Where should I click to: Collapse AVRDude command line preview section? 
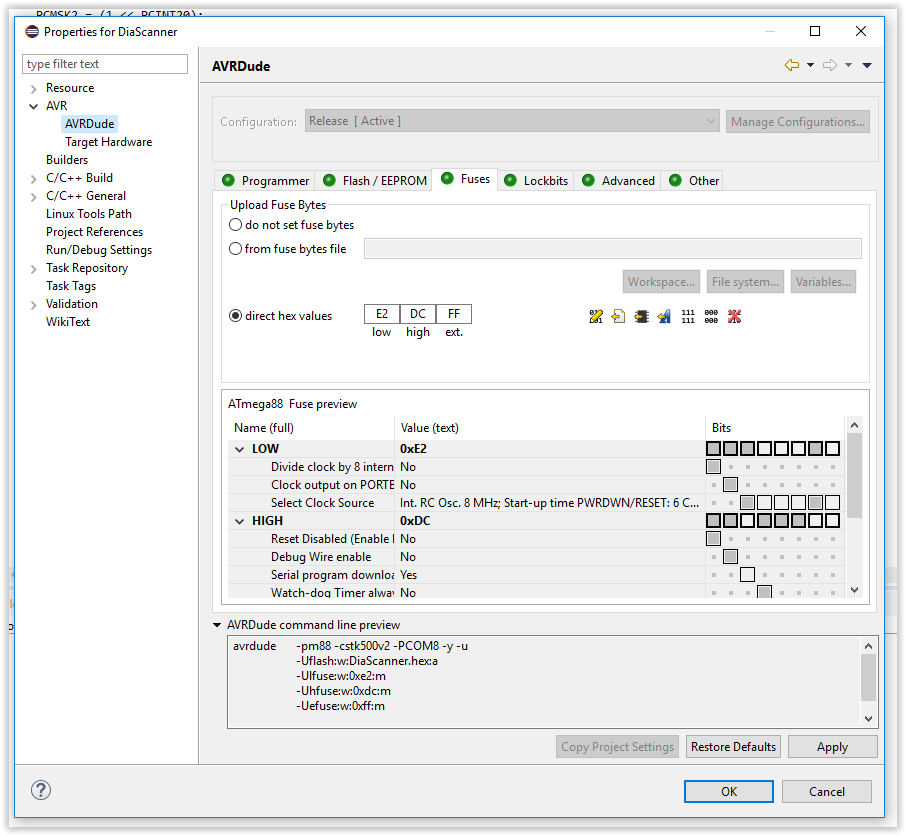pyautogui.click(x=217, y=625)
